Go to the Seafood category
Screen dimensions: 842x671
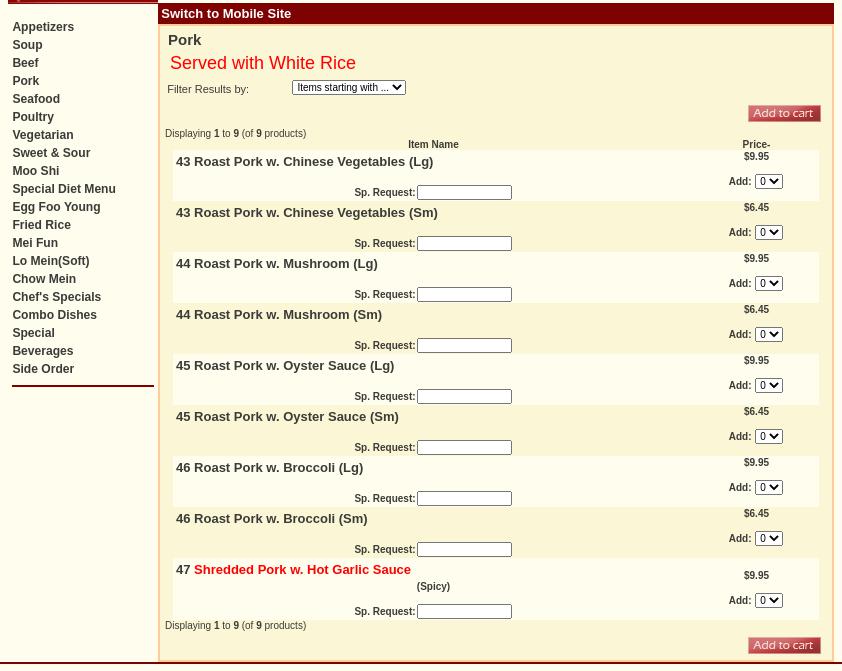(x=36, y=100)
